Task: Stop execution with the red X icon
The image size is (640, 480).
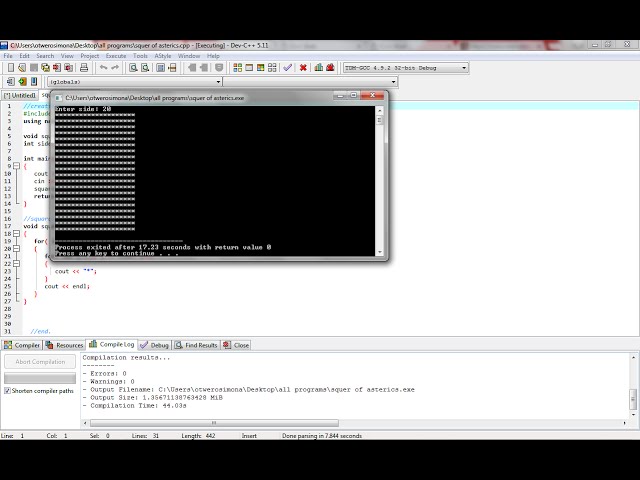Action: pos(303,68)
